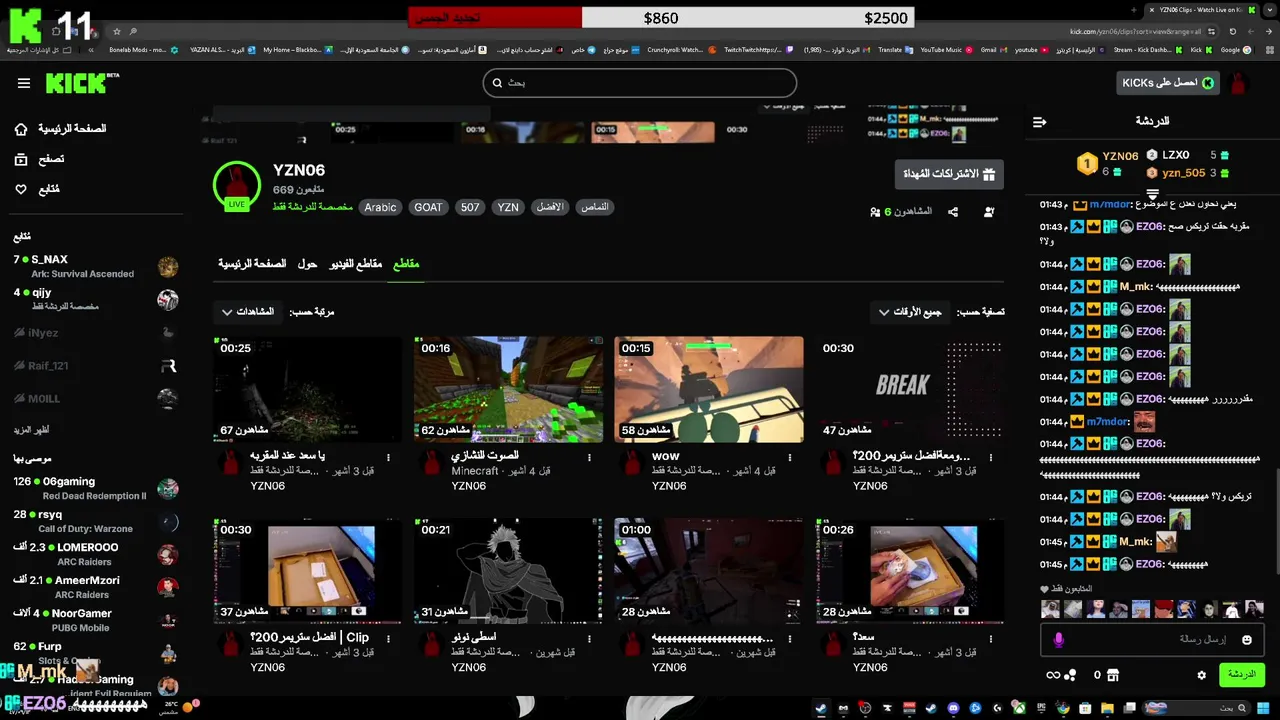This screenshot has width=1280, height=720.
Task: Click the احصل على KICKs button
Action: click(1168, 83)
